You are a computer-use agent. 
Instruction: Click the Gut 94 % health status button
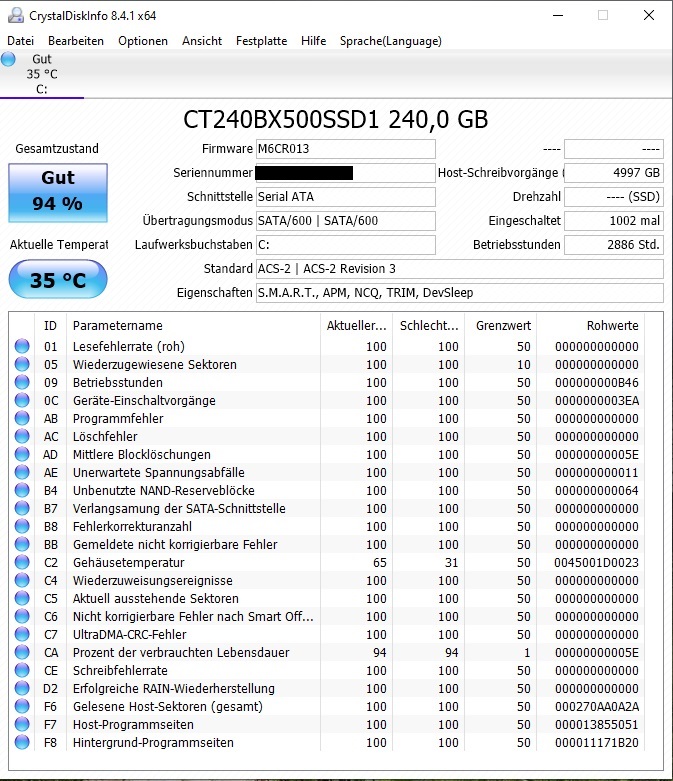click(x=58, y=192)
